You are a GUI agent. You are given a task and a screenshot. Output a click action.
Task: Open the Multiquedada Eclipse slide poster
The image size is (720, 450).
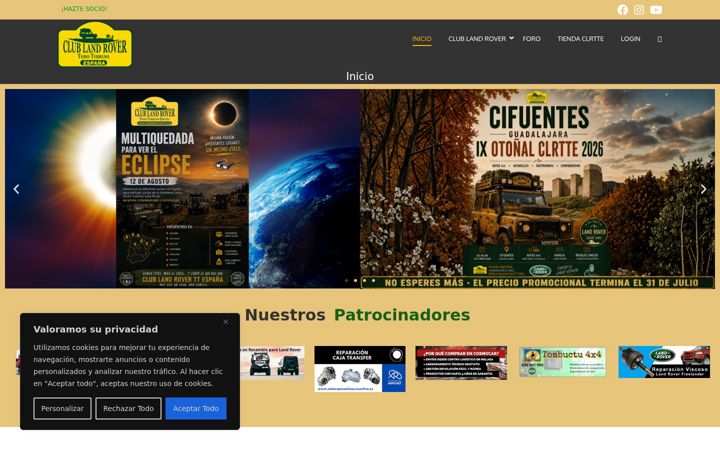182,189
